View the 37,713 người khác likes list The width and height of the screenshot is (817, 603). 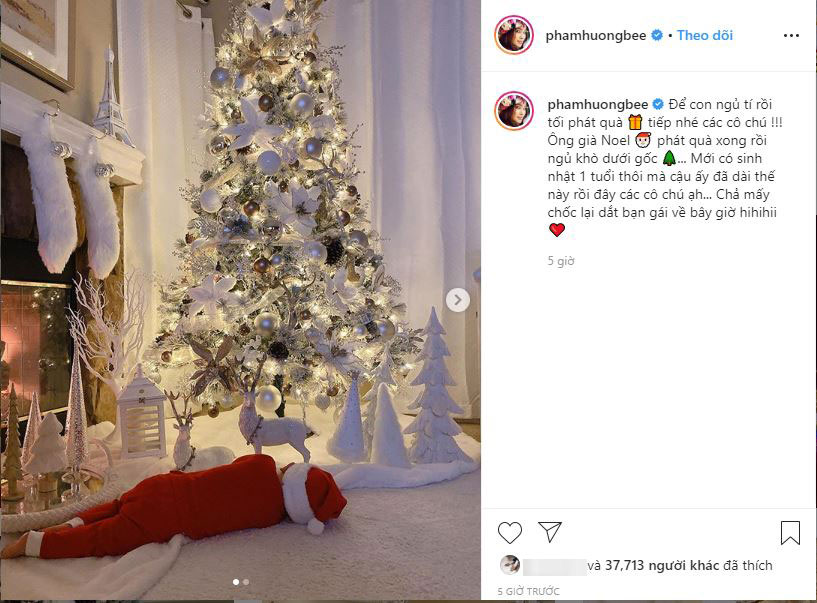coord(662,565)
